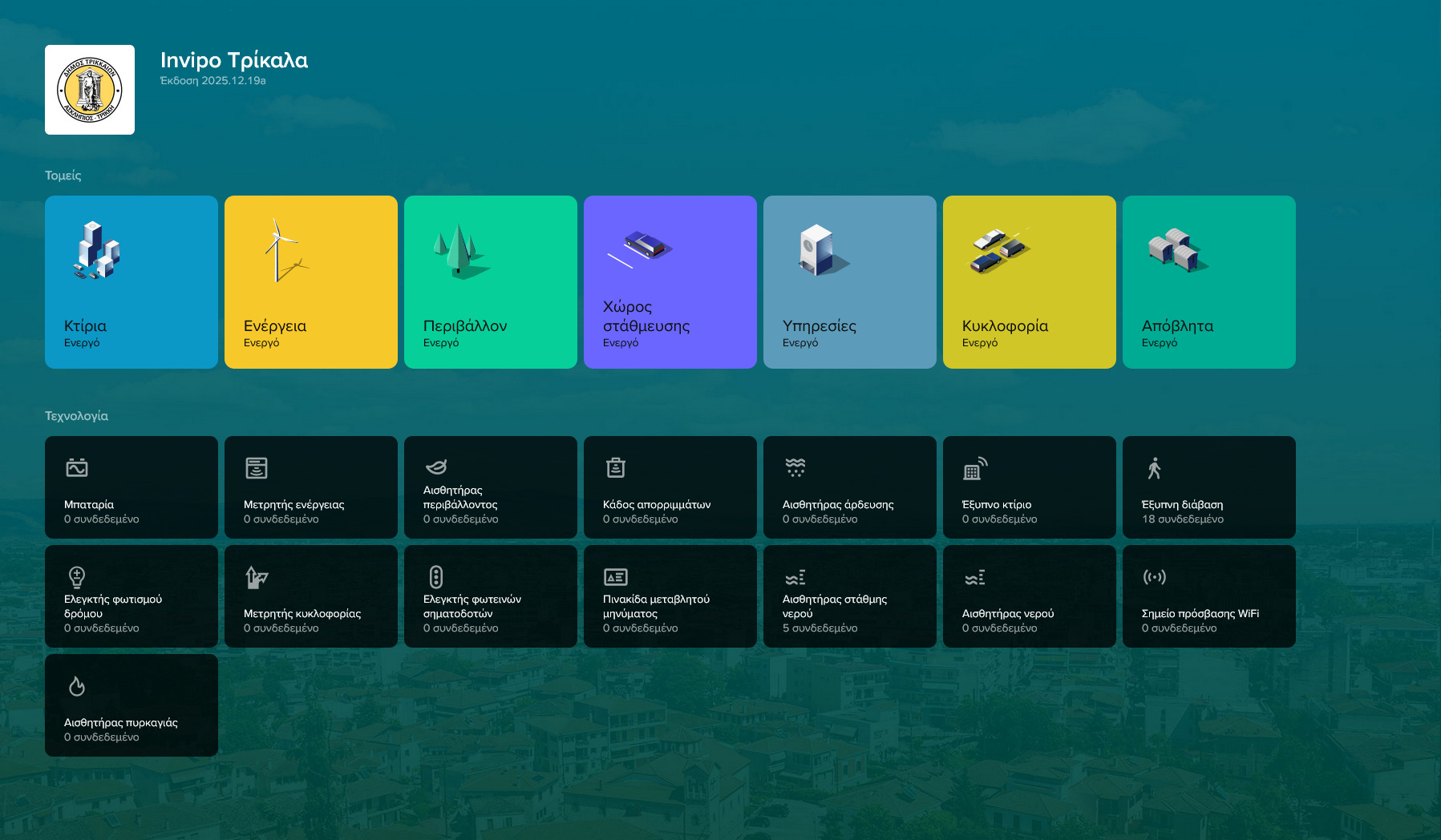
Task: Click the Απόβλητα waste bins icon
Action: [x=1176, y=251]
